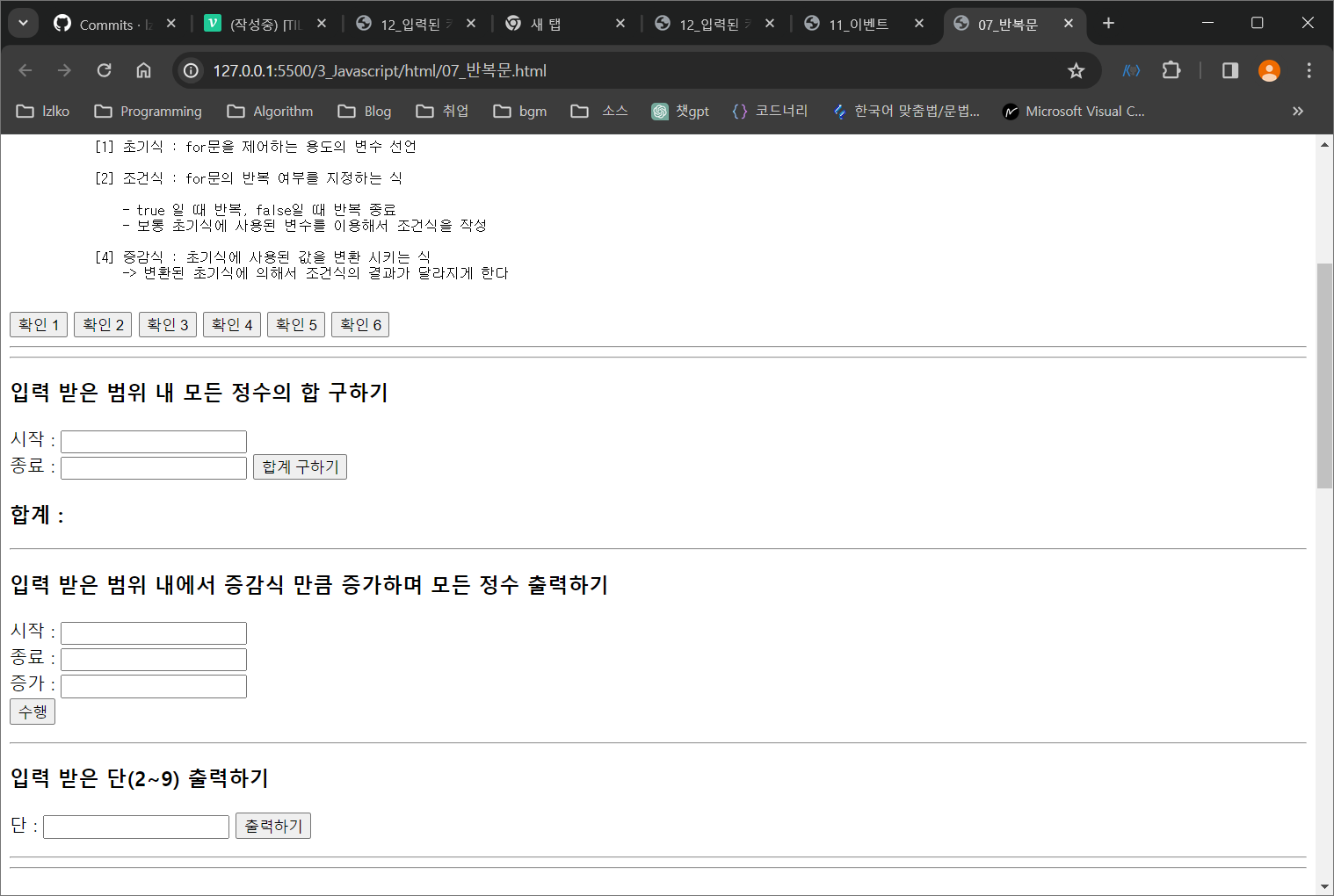Screen dimensions: 1334x896
Task: Click the site info icon in address bar
Action: (191, 70)
